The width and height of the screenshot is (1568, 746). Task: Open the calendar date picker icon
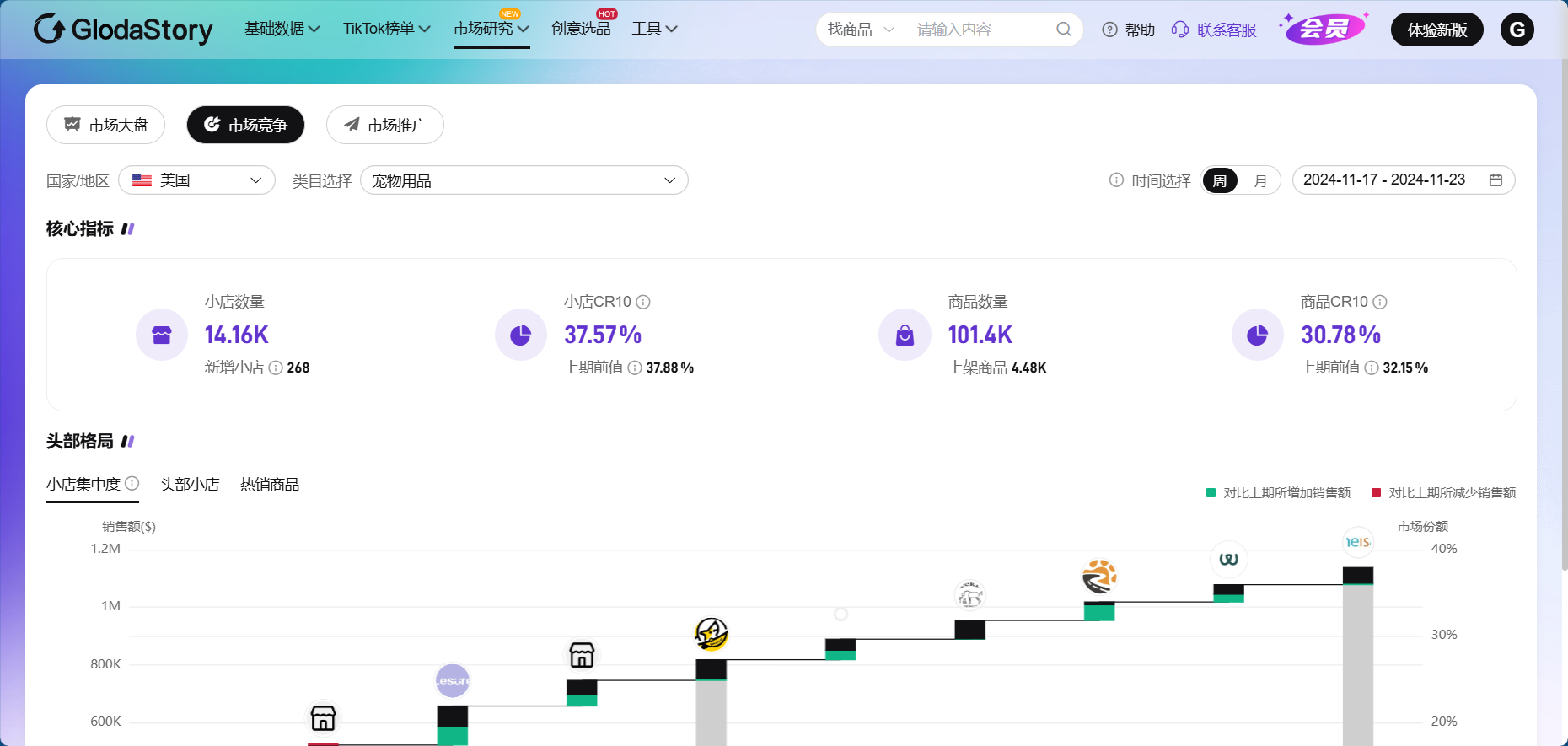[1496, 180]
